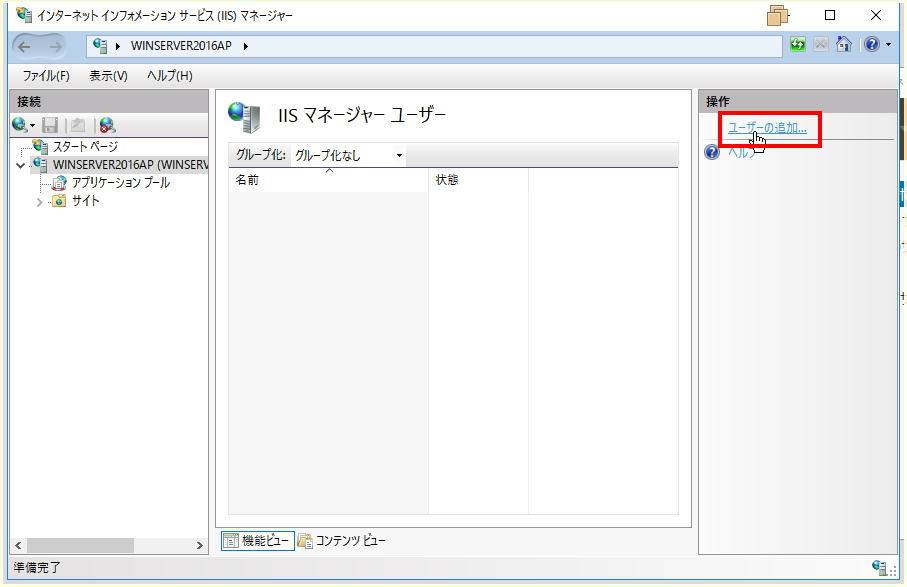Open the top-right Help question mark icon
Screen dimensions: 907x587
coord(872,45)
